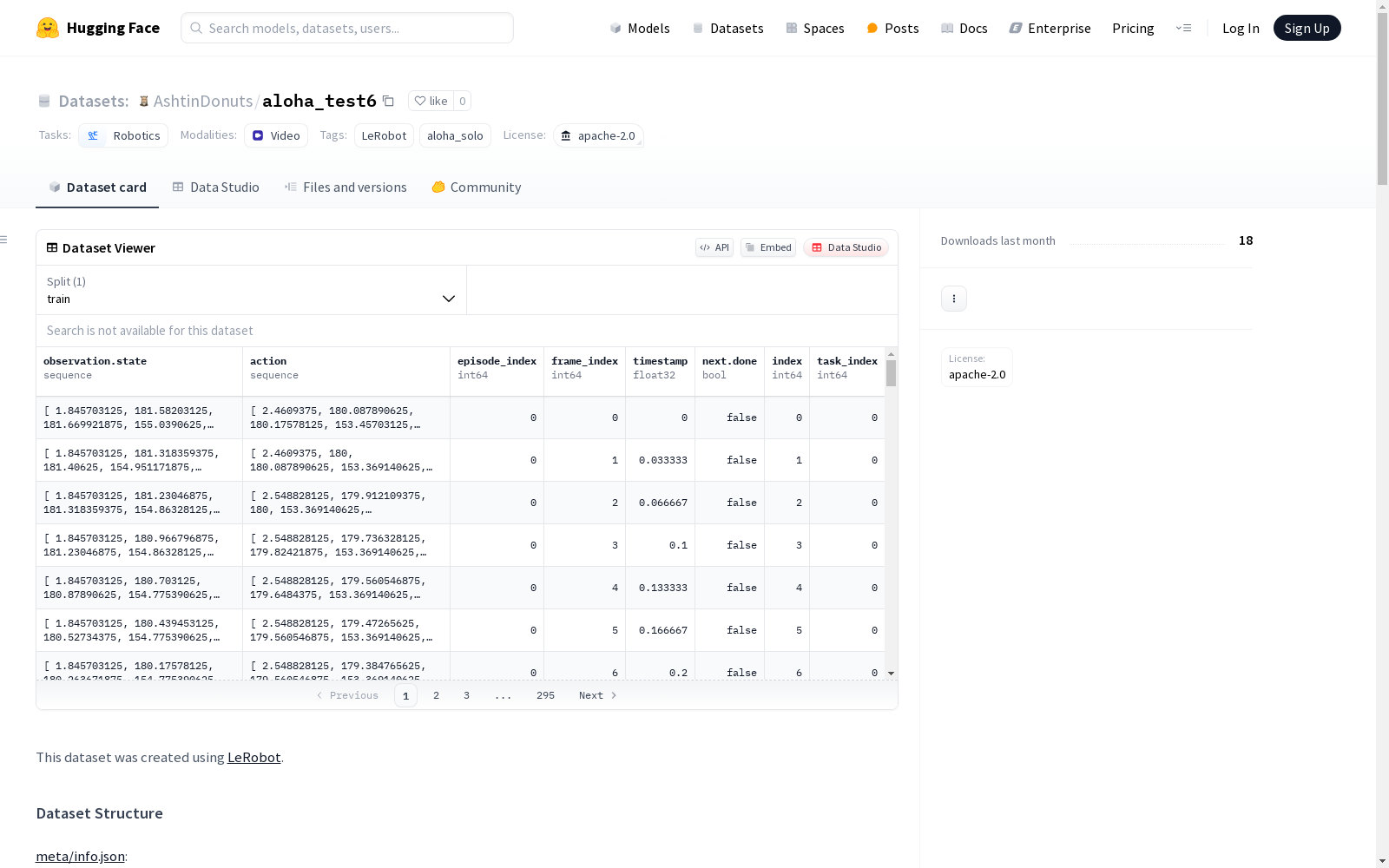Open the more navigation menu icon
1389x868 pixels.
pyautogui.click(x=1183, y=28)
